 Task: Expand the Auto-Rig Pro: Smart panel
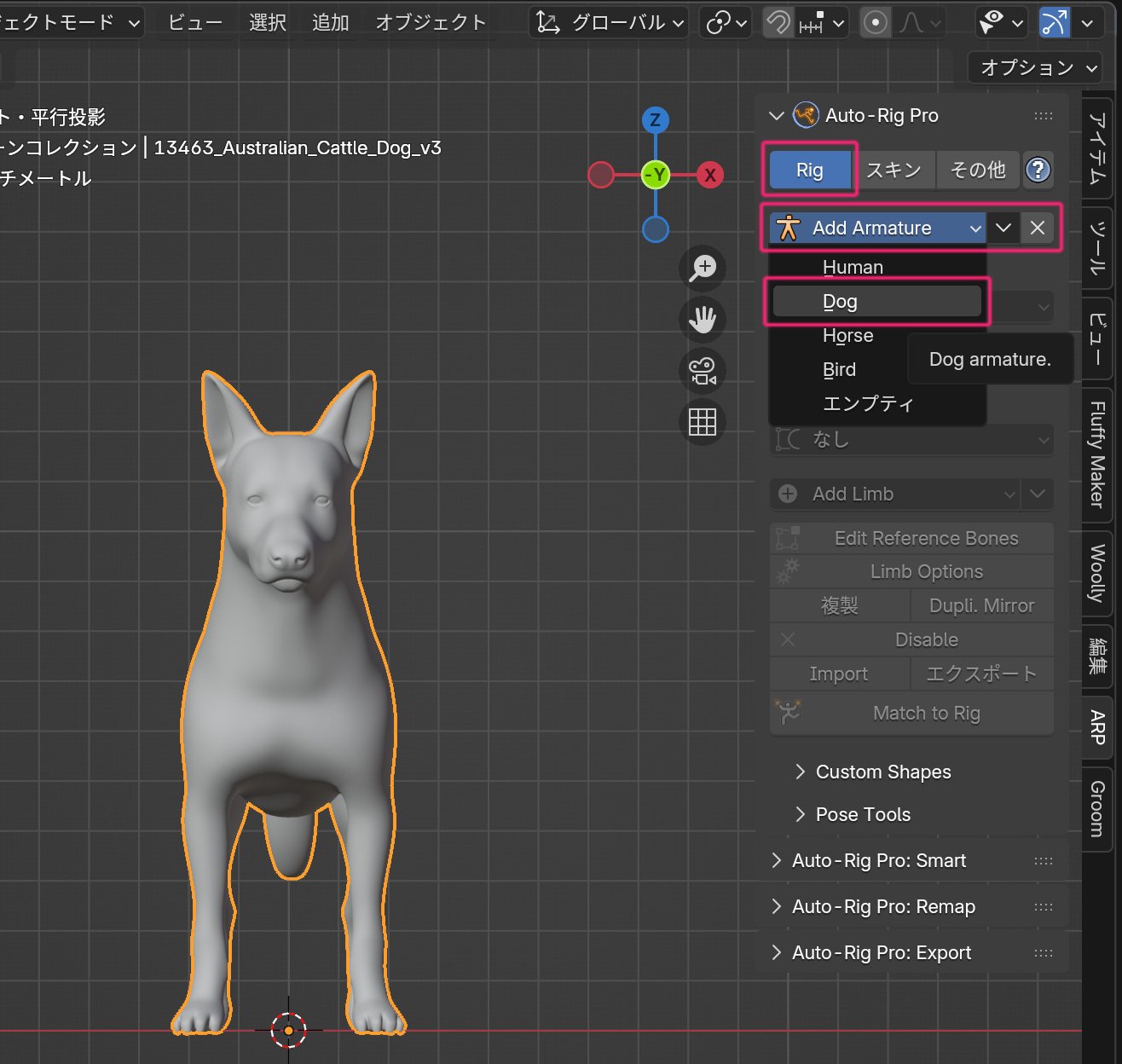878,861
